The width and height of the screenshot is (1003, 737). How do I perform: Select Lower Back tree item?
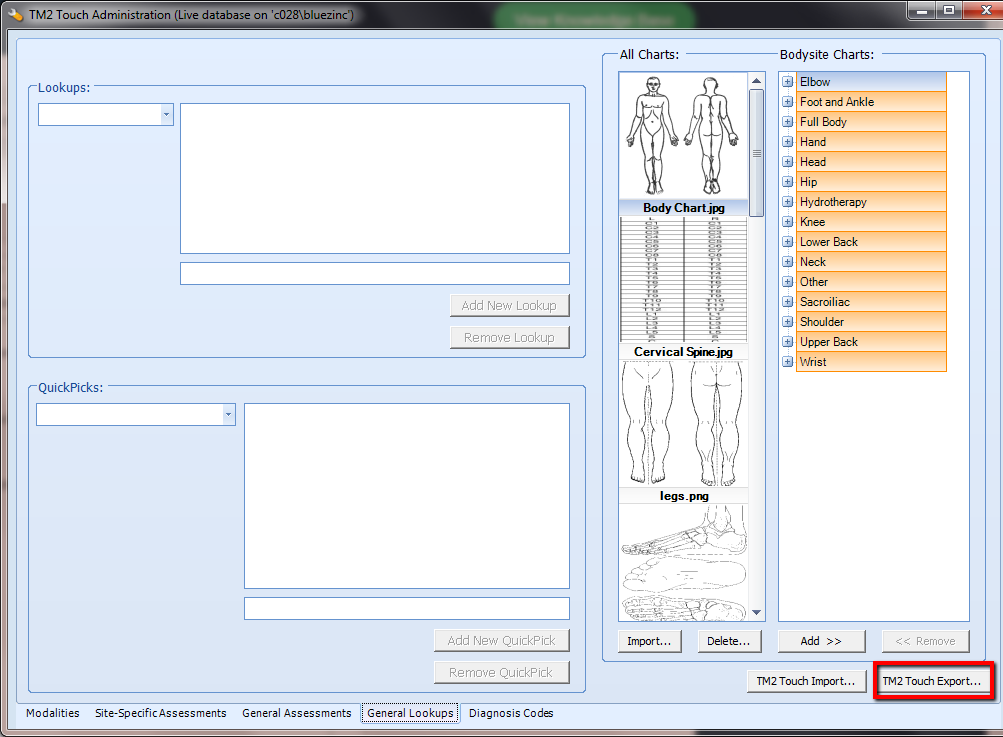pos(871,242)
